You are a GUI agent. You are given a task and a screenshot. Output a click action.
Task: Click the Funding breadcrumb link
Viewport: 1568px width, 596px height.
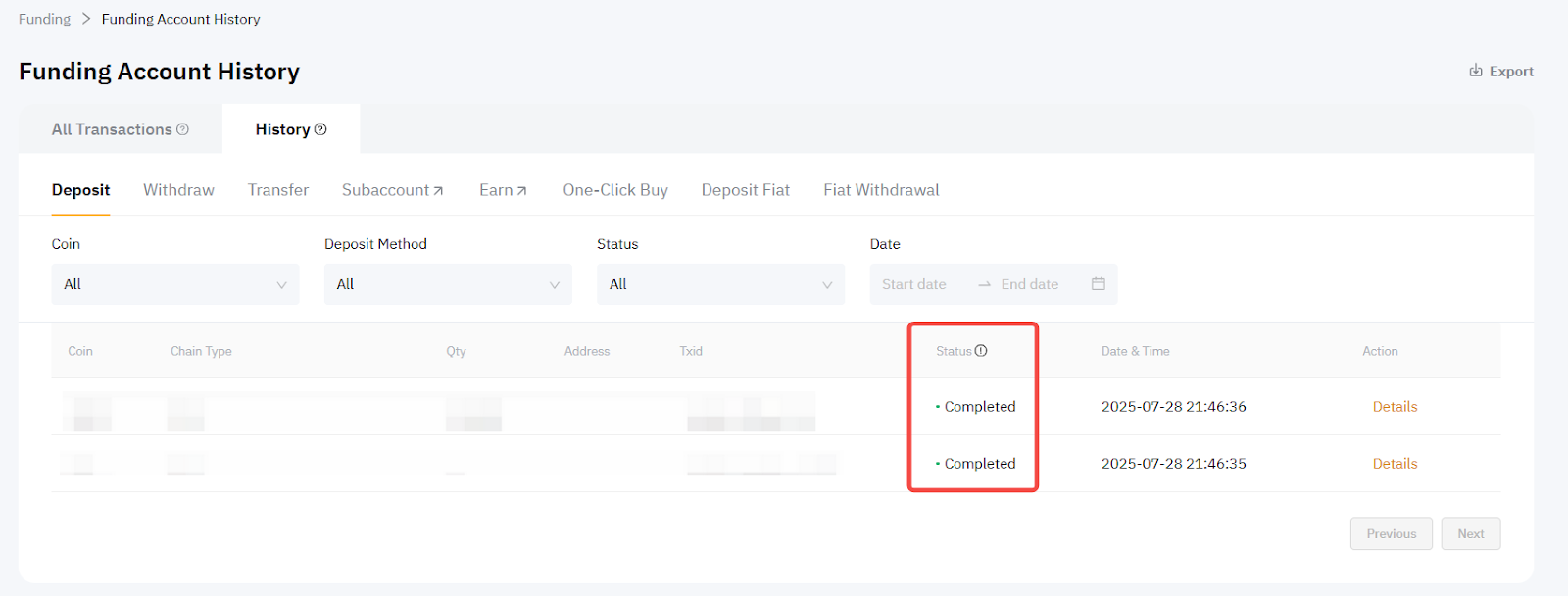[44, 19]
